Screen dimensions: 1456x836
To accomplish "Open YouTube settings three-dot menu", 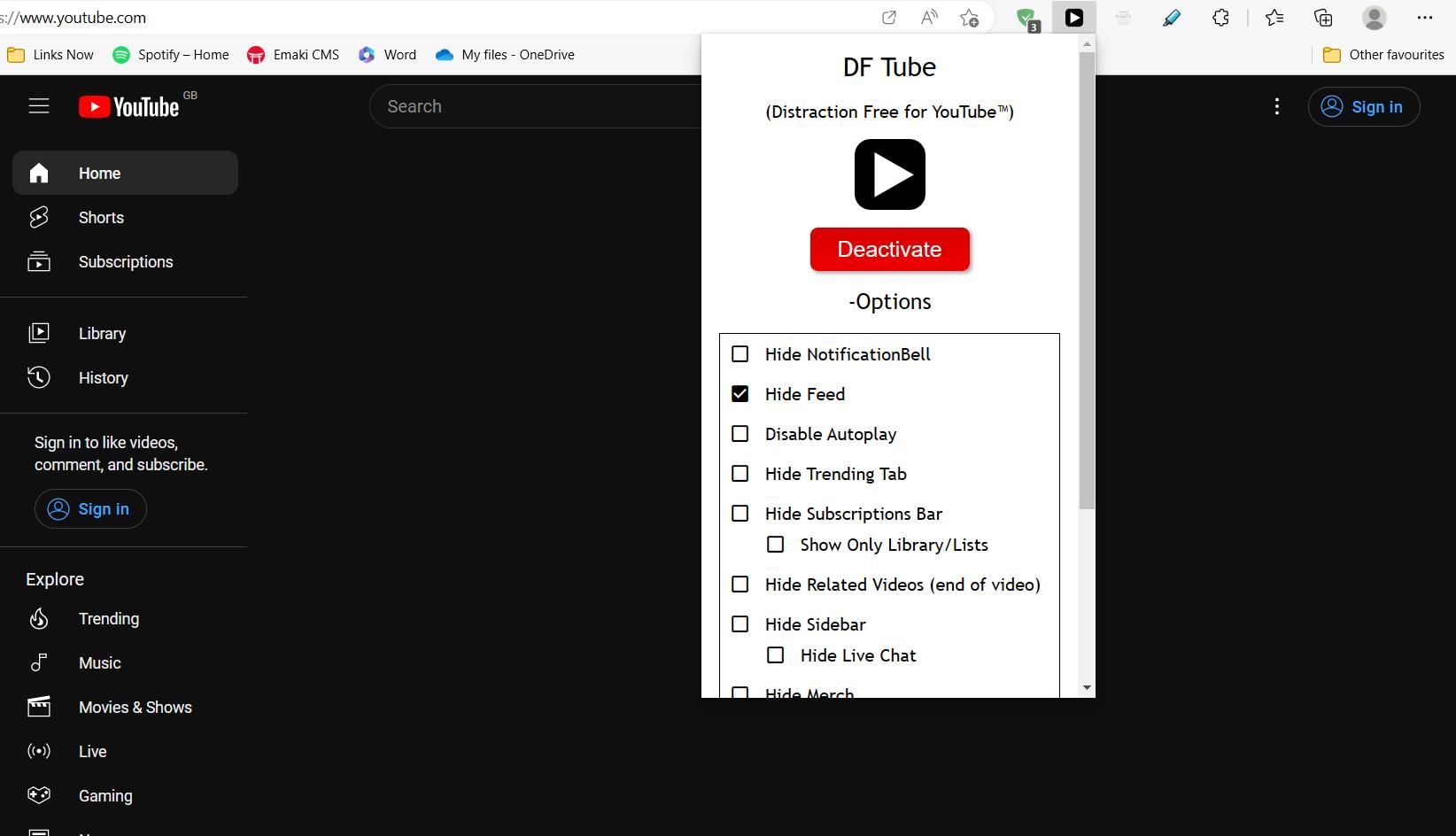I will point(1276,106).
